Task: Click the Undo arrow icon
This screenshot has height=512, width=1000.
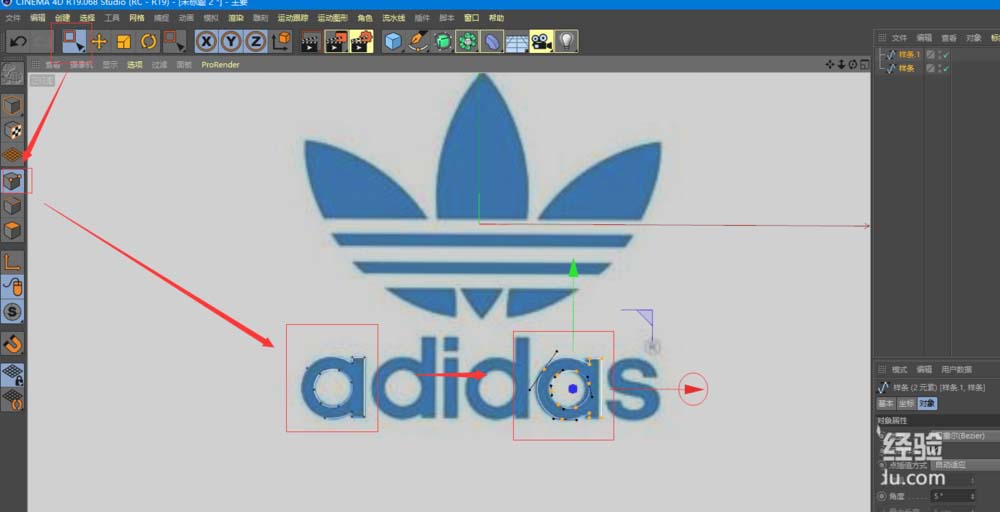Action: [18, 42]
